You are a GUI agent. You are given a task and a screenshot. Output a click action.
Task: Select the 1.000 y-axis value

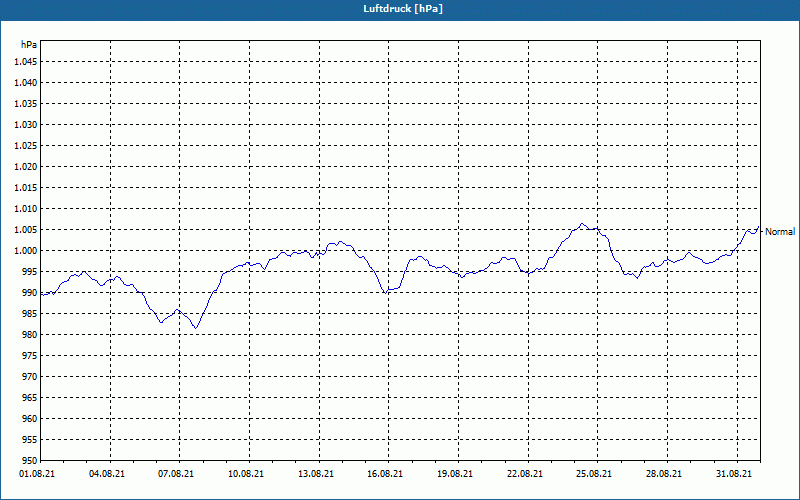click(x=24, y=251)
